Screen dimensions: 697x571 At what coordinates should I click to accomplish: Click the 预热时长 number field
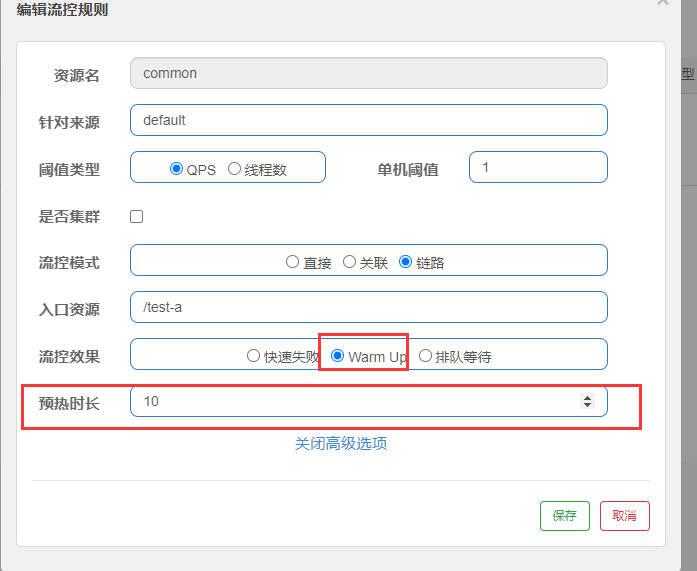click(x=369, y=401)
